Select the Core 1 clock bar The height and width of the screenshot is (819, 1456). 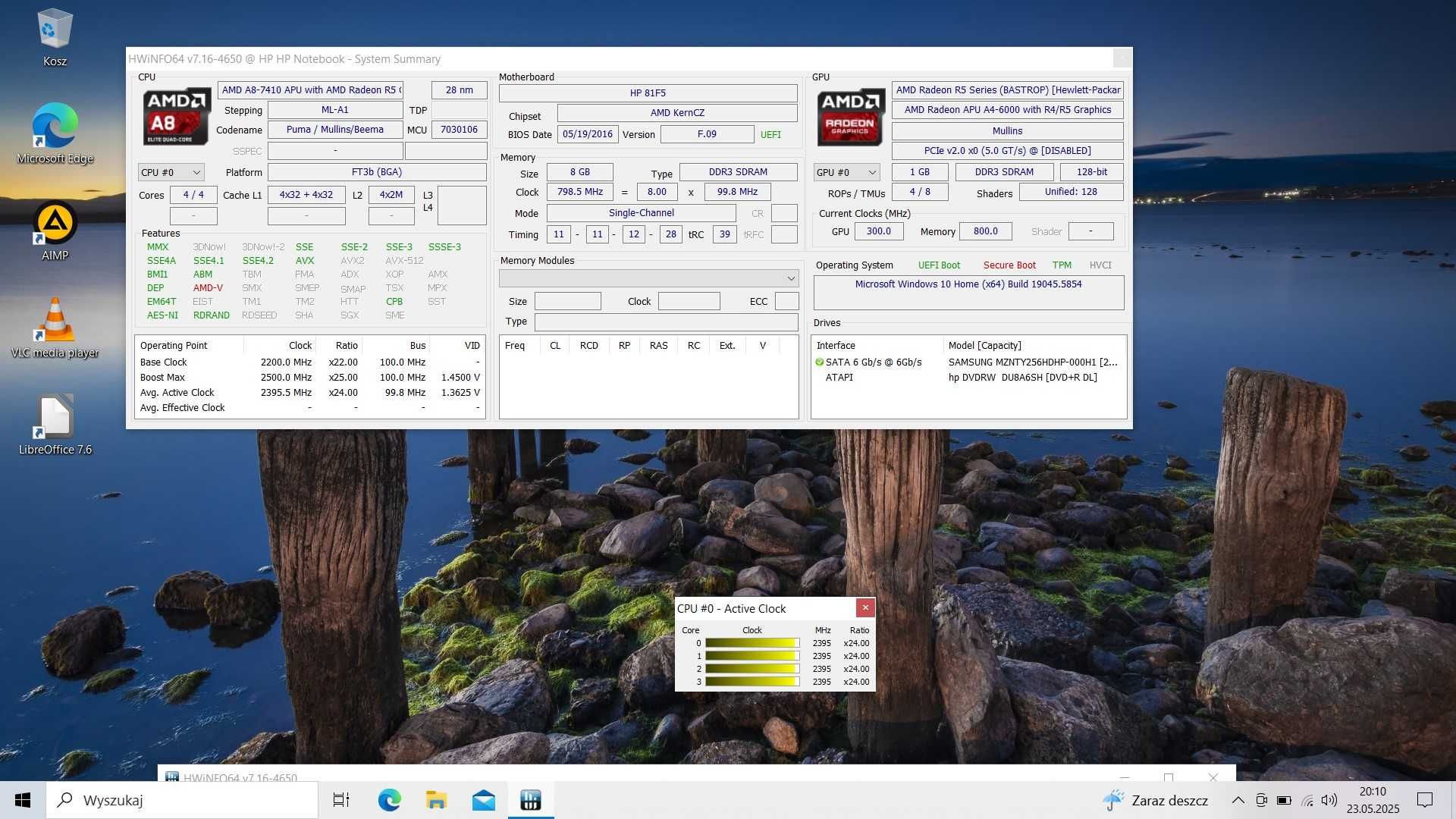click(x=752, y=656)
